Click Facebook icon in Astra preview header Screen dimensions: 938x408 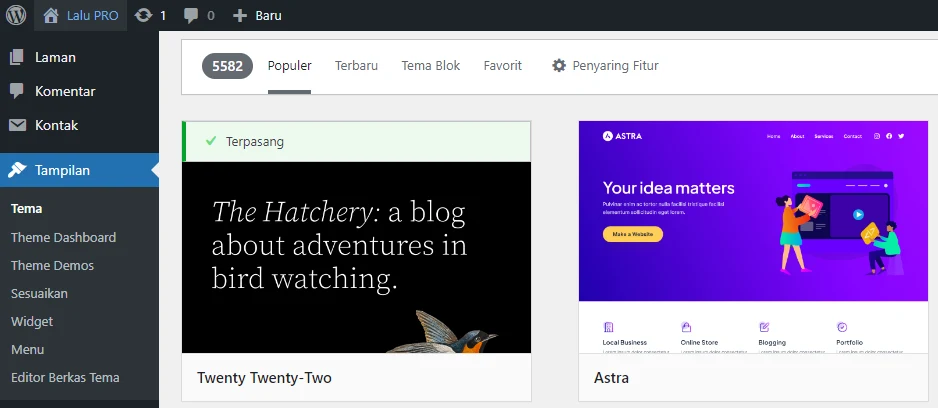pyautogui.click(x=889, y=136)
